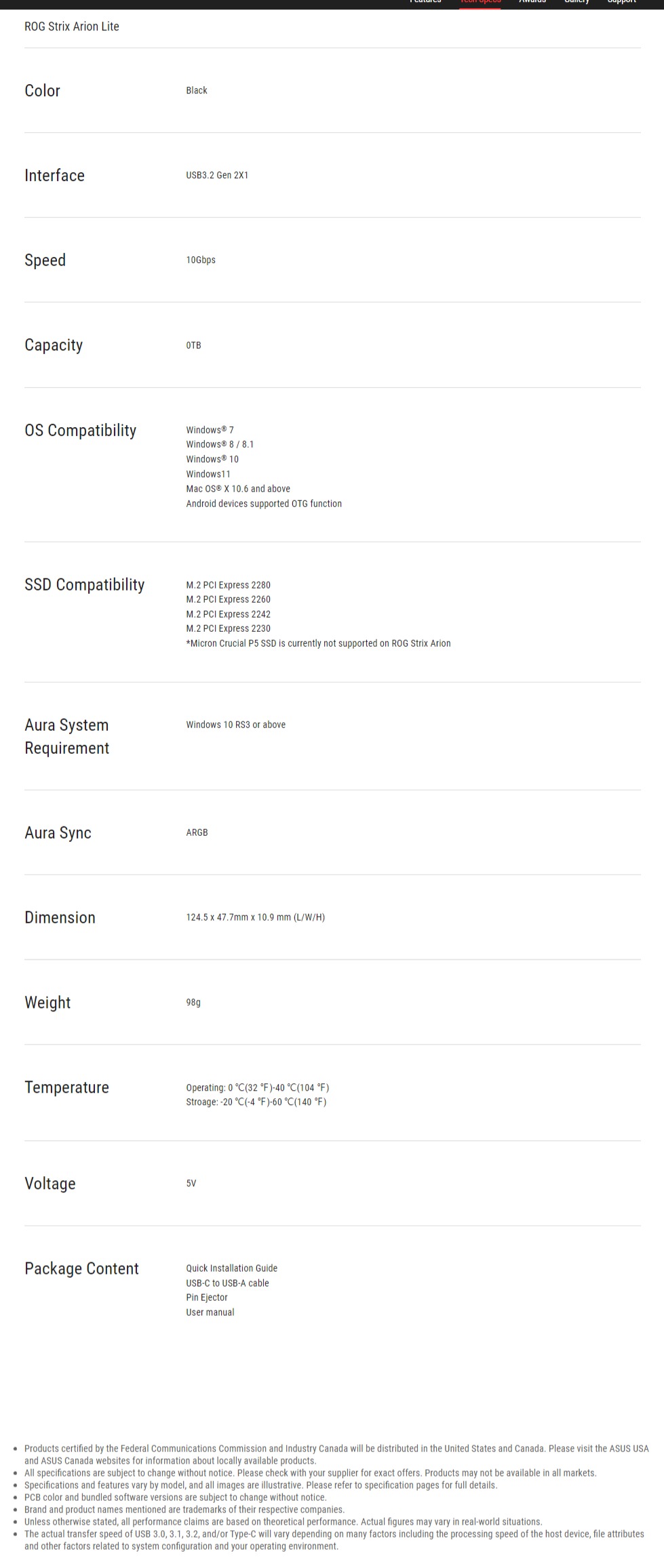The image size is (664, 1568).
Task: Click the Micron Crucial P5 SSD note
Action: tap(318, 643)
